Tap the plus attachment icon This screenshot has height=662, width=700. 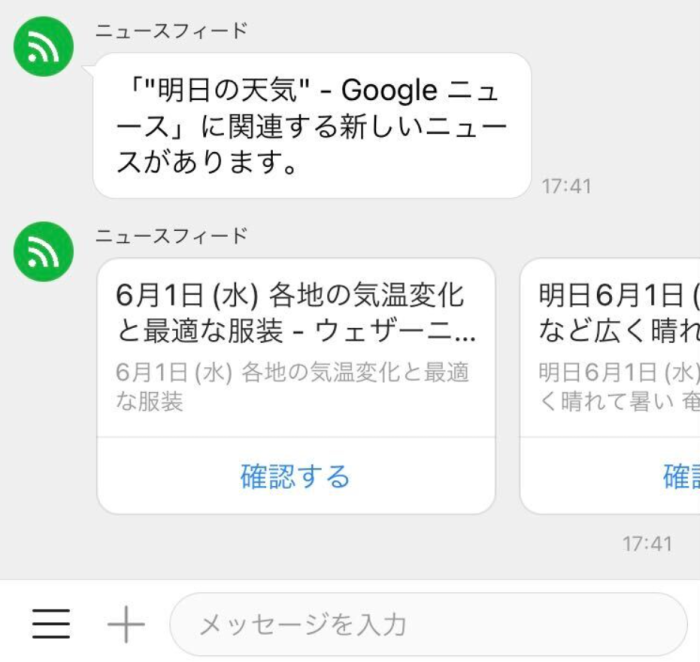tap(126, 624)
